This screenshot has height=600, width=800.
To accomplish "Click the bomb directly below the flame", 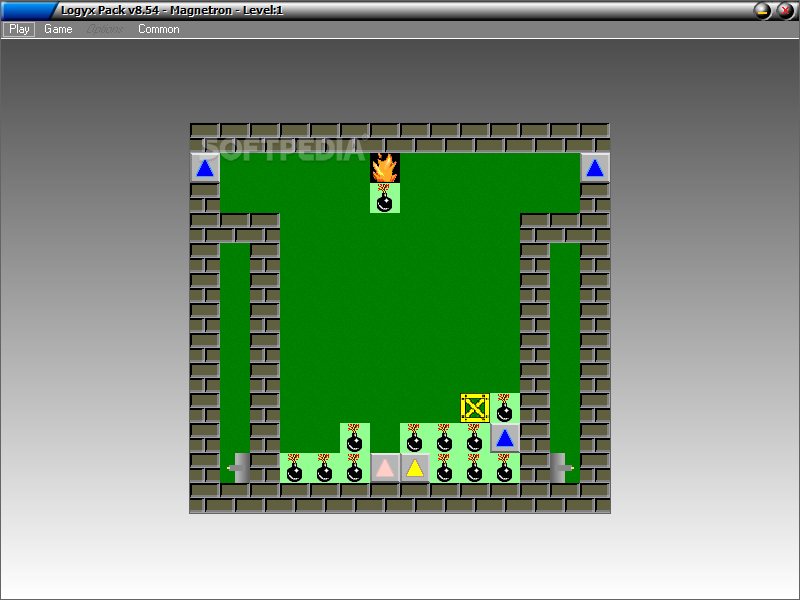I will click(x=385, y=198).
